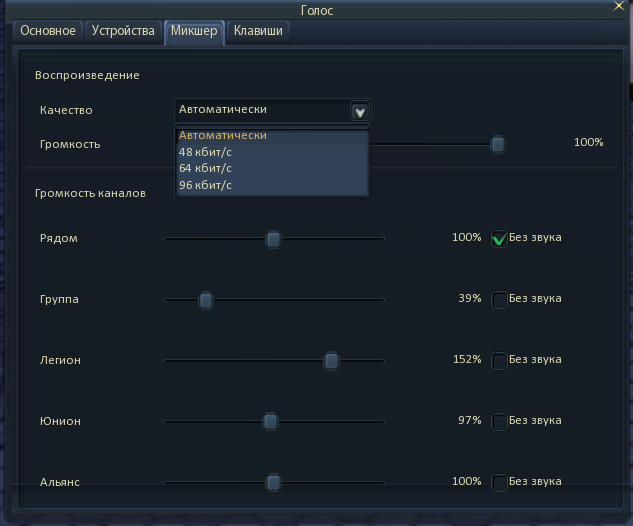Screen dimensions: 633x526
Task: Click the Легион volume slider knob
Action: coord(331,361)
